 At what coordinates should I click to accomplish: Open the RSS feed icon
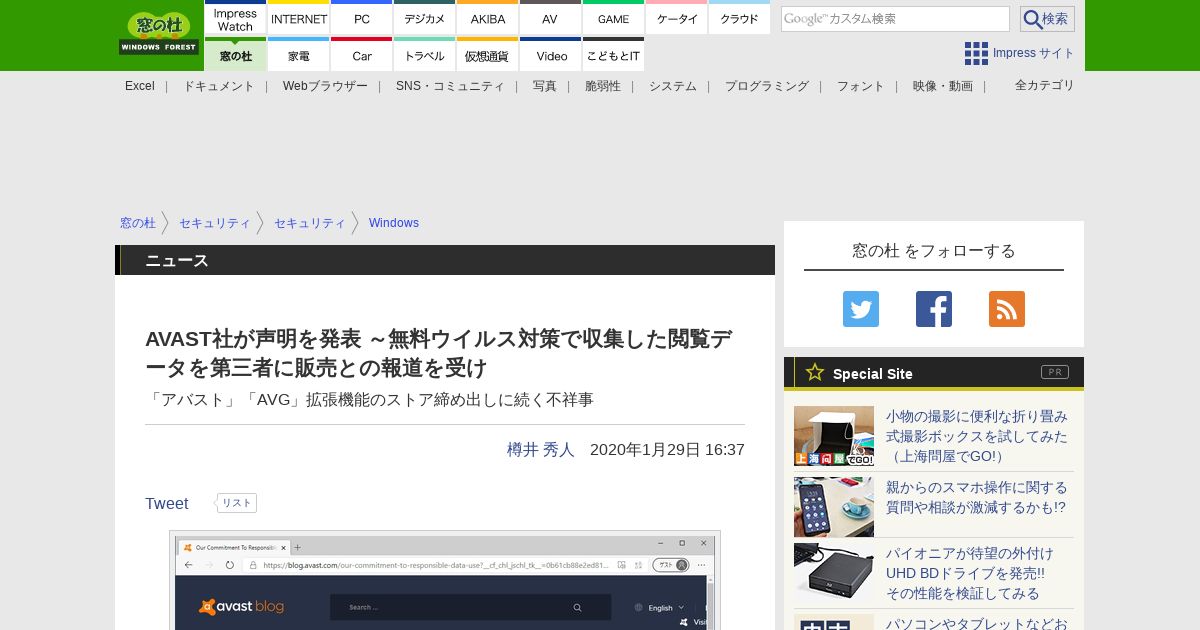point(1007,309)
